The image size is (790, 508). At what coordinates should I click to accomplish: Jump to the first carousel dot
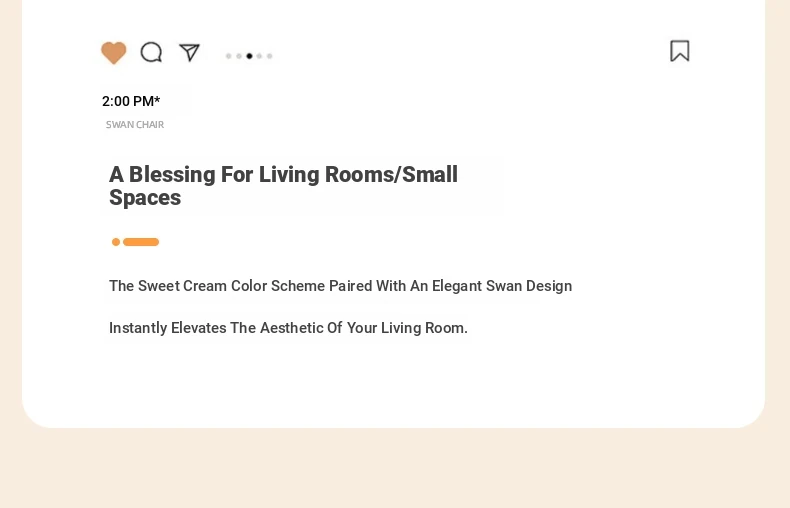pos(229,56)
